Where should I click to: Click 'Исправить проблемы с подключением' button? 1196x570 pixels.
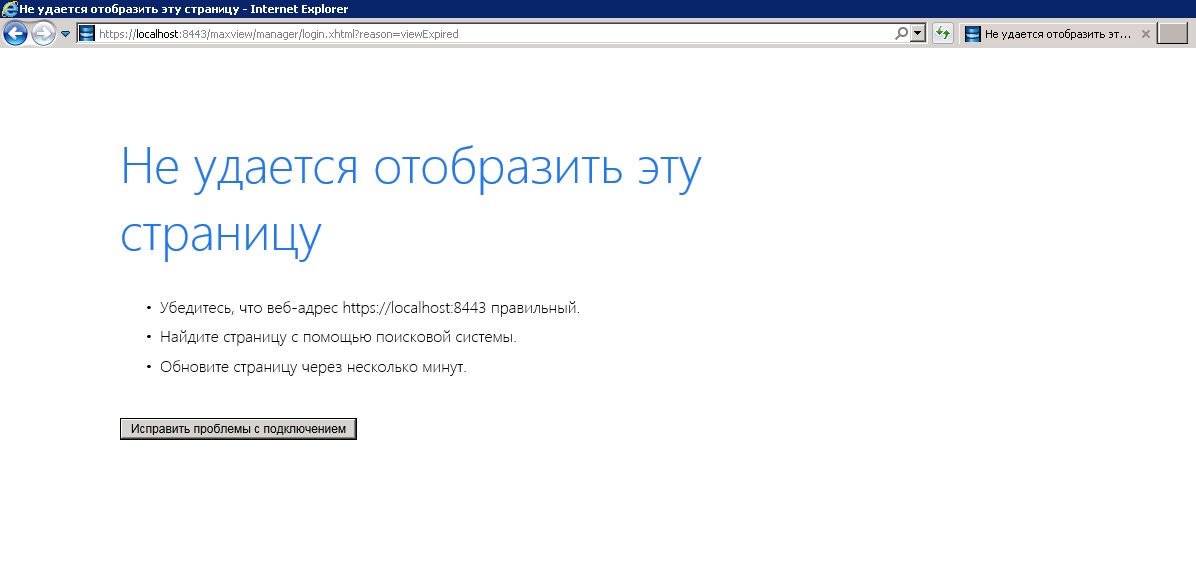coord(238,429)
